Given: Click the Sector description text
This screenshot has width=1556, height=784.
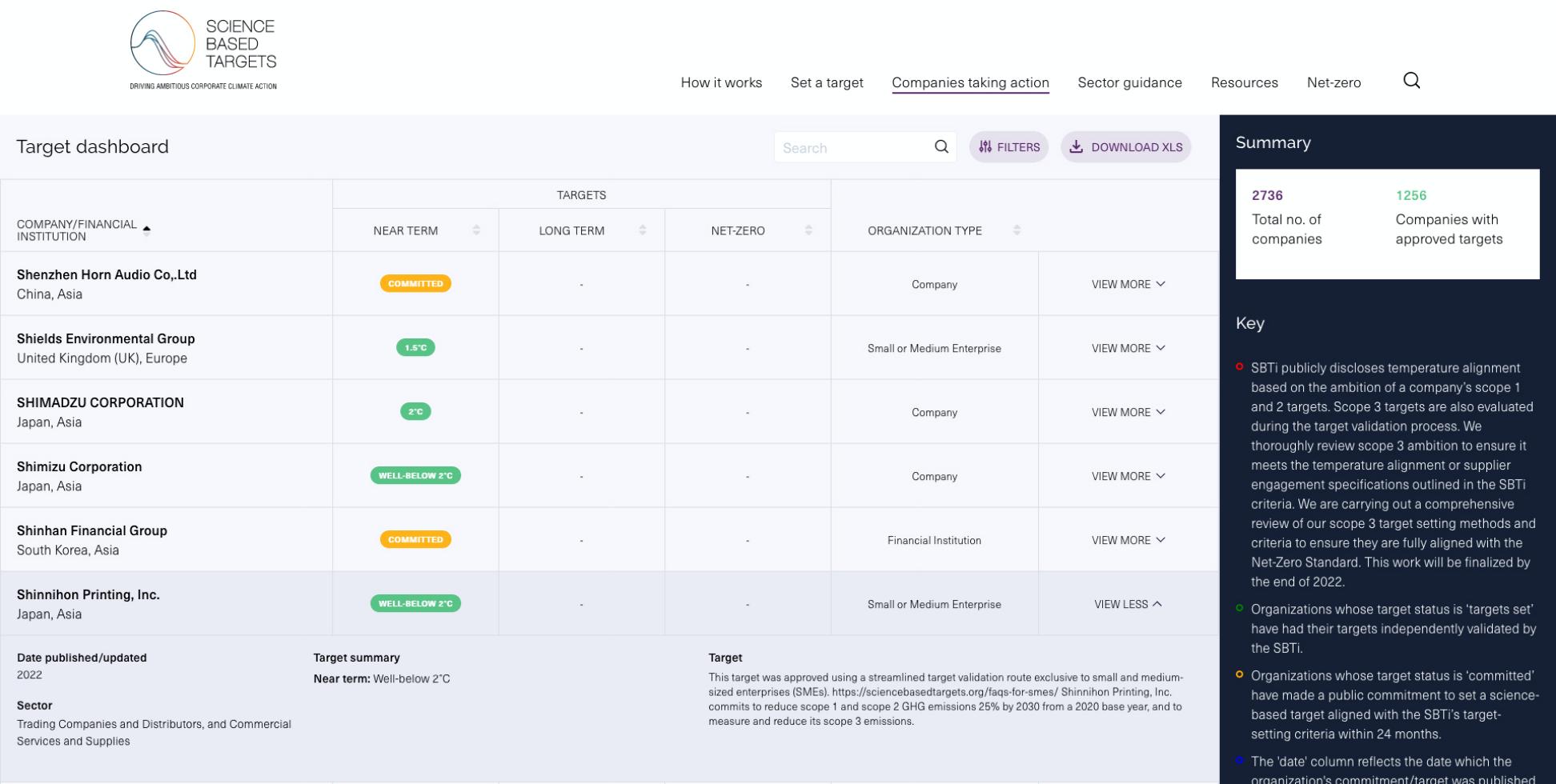Looking at the screenshot, I should pyautogui.click(x=154, y=733).
